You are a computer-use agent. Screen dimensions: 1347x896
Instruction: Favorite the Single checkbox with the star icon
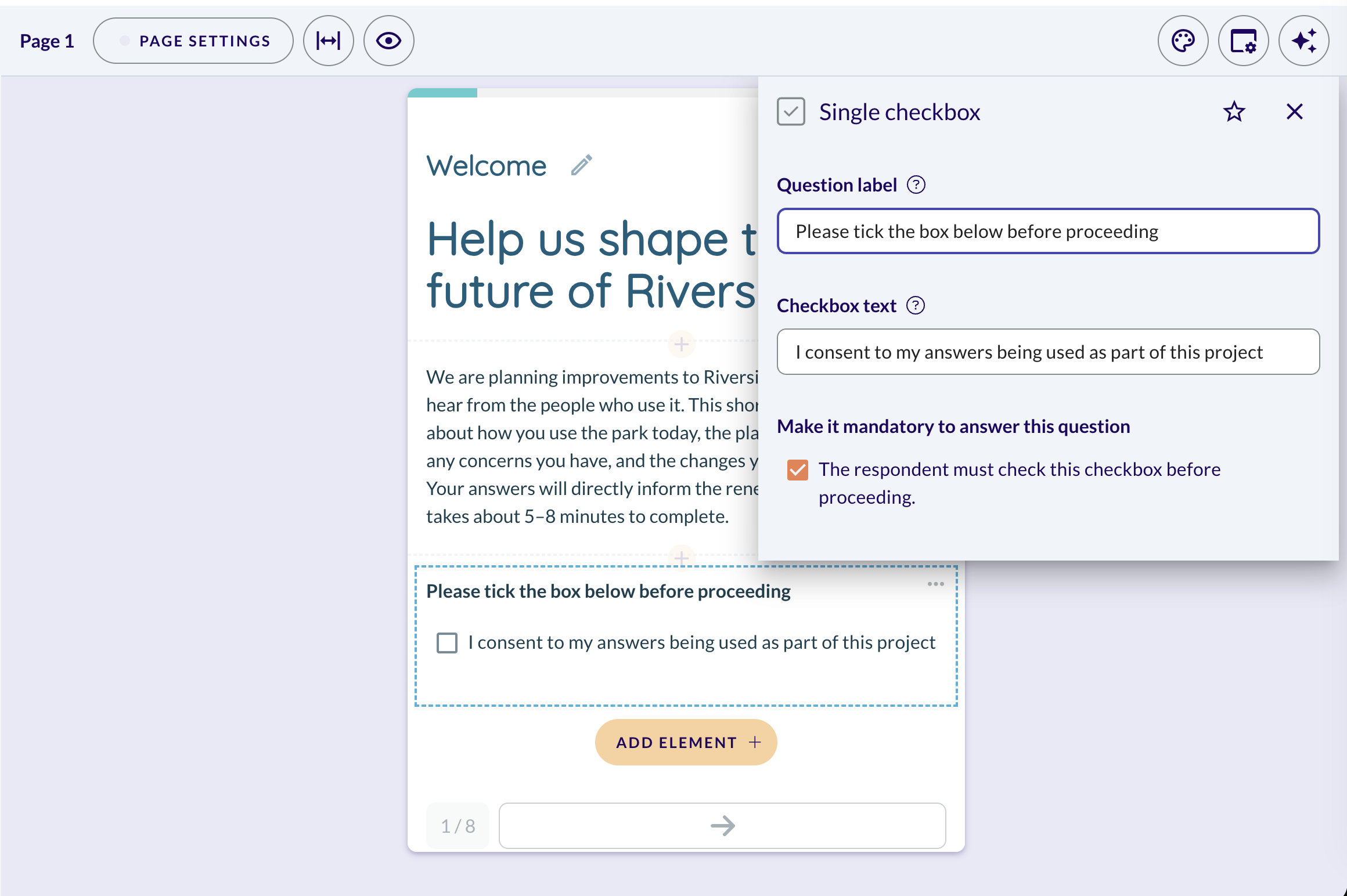[1234, 111]
